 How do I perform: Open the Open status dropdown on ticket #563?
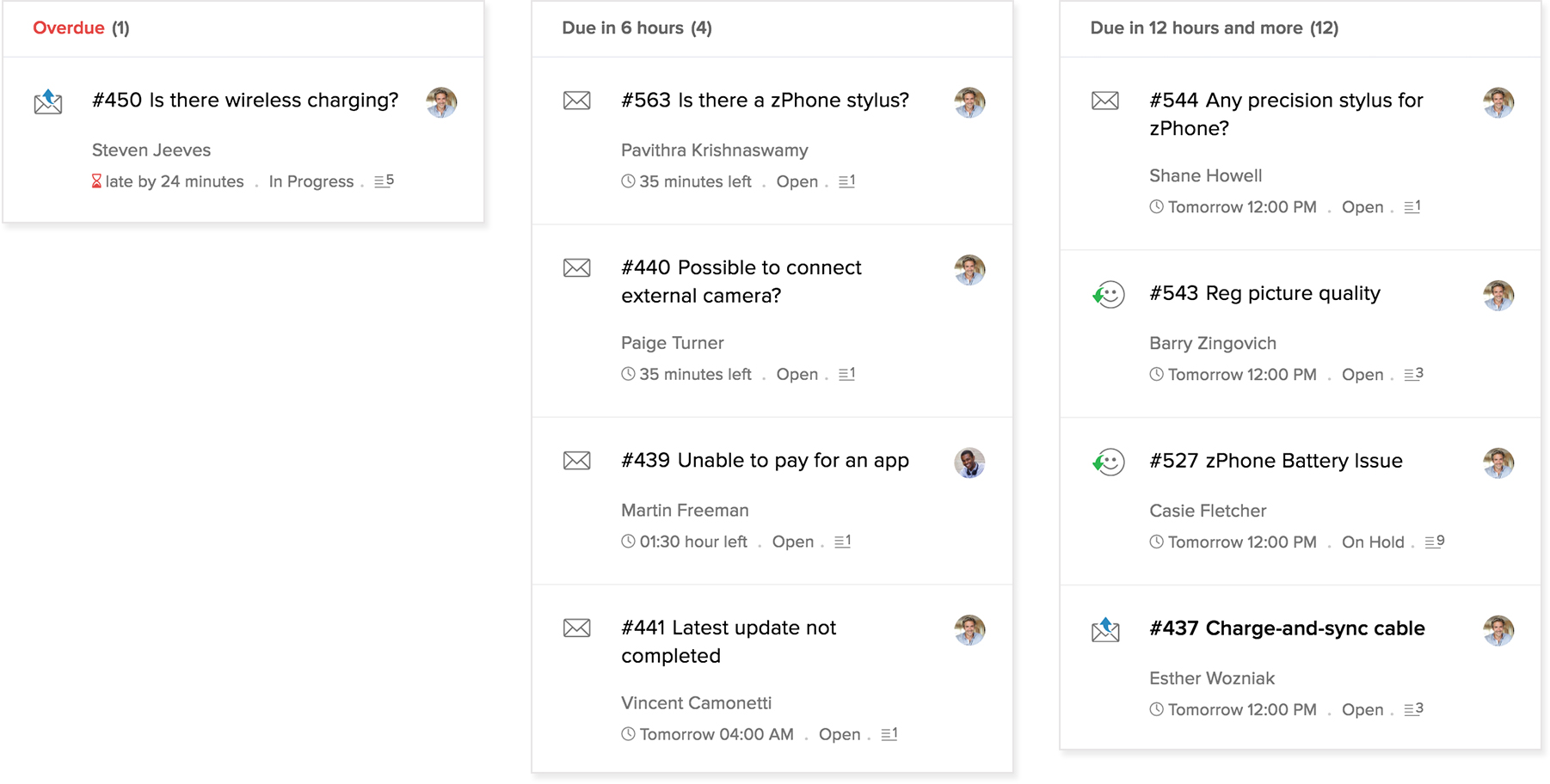tap(797, 181)
